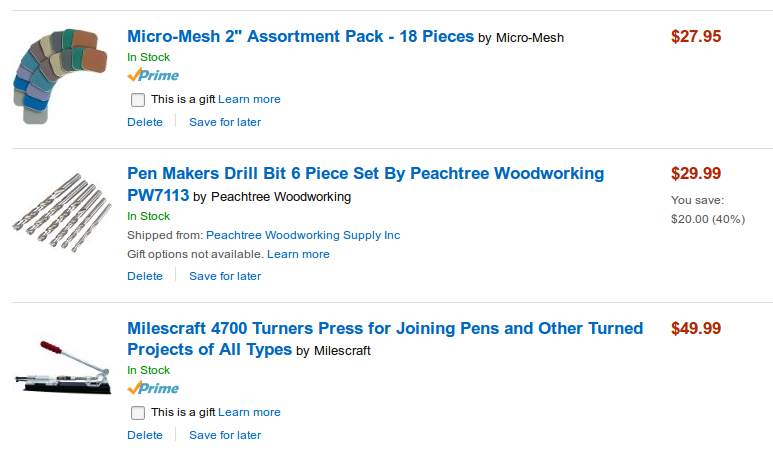The width and height of the screenshot is (773, 455).
Task: Check the gift box for Micro-Mesh pack
Action: (138, 100)
